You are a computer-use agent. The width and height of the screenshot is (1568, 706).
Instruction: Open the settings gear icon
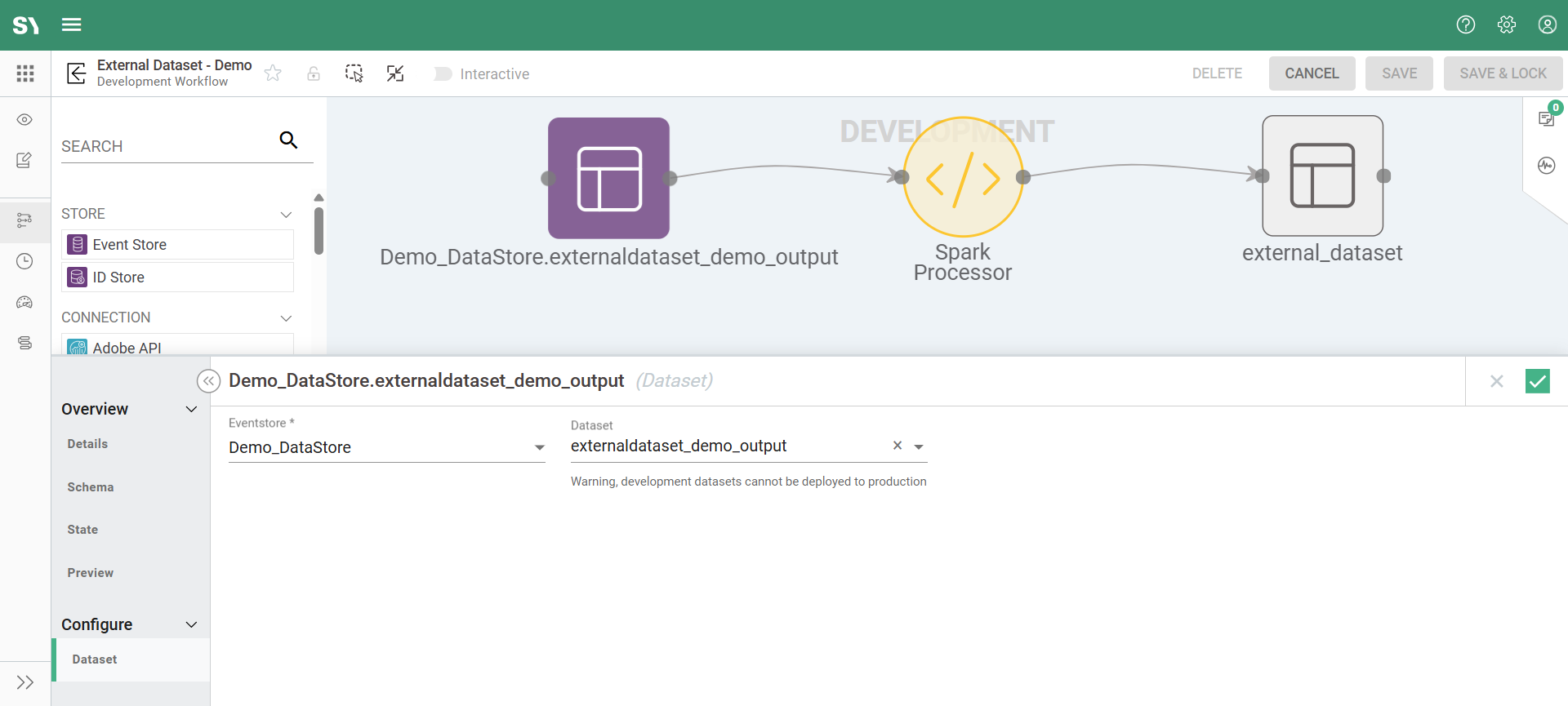(1507, 24)
